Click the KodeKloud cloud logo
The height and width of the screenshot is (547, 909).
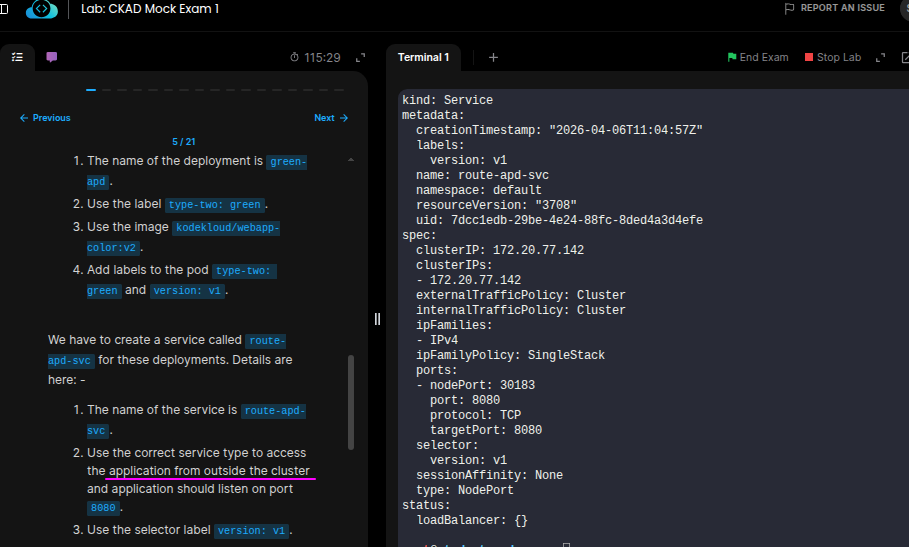pyautogui.click(x=42, y=9)
